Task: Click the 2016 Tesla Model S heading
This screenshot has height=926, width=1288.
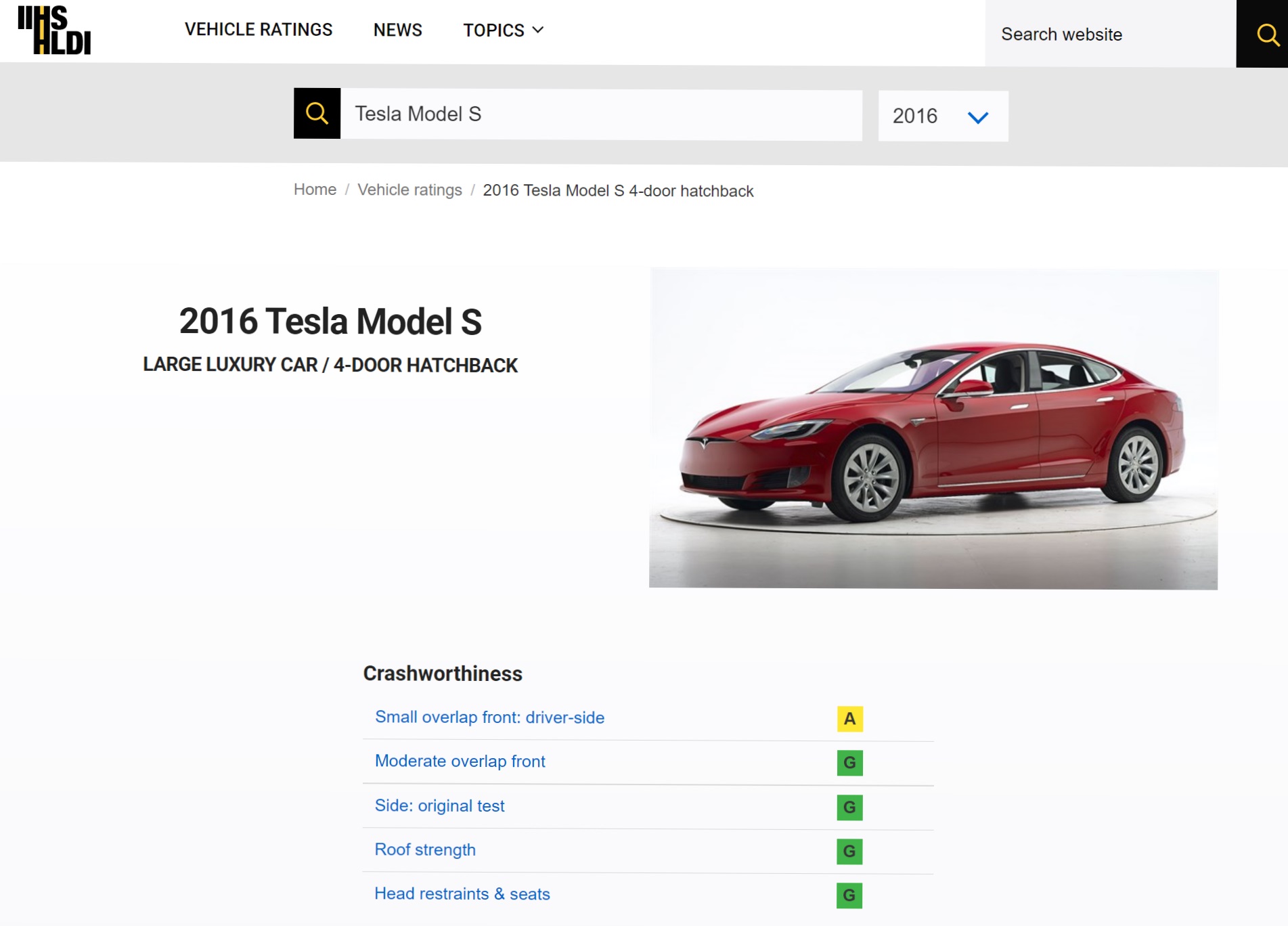Action: 330,322
